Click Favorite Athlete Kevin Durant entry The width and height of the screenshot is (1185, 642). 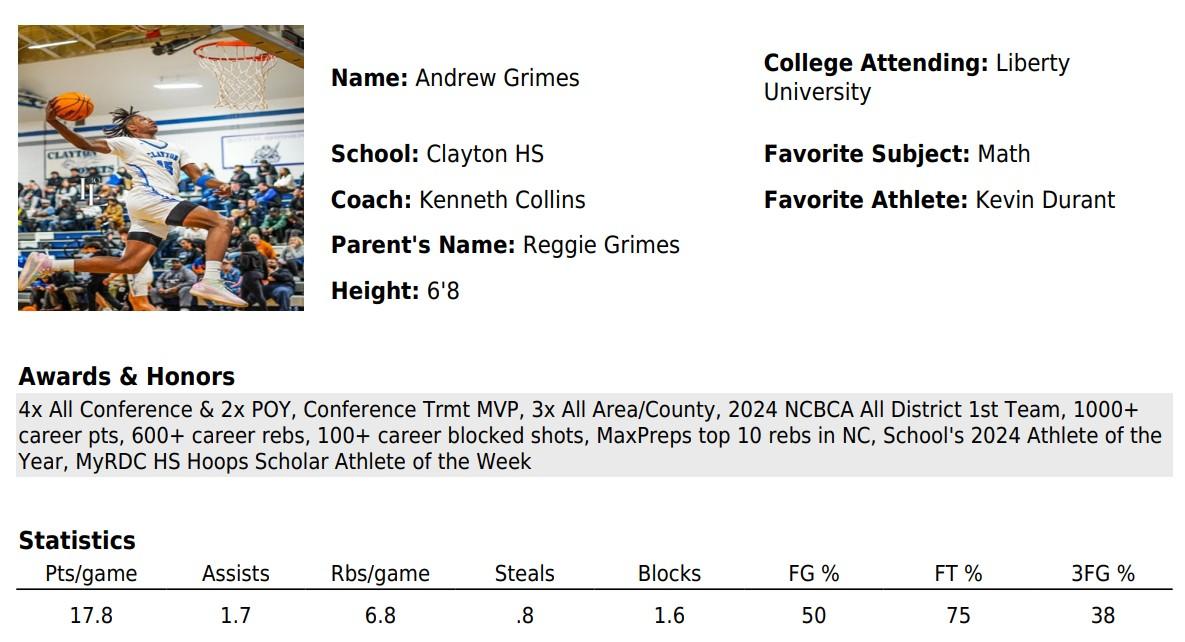(x=938, y=200)
